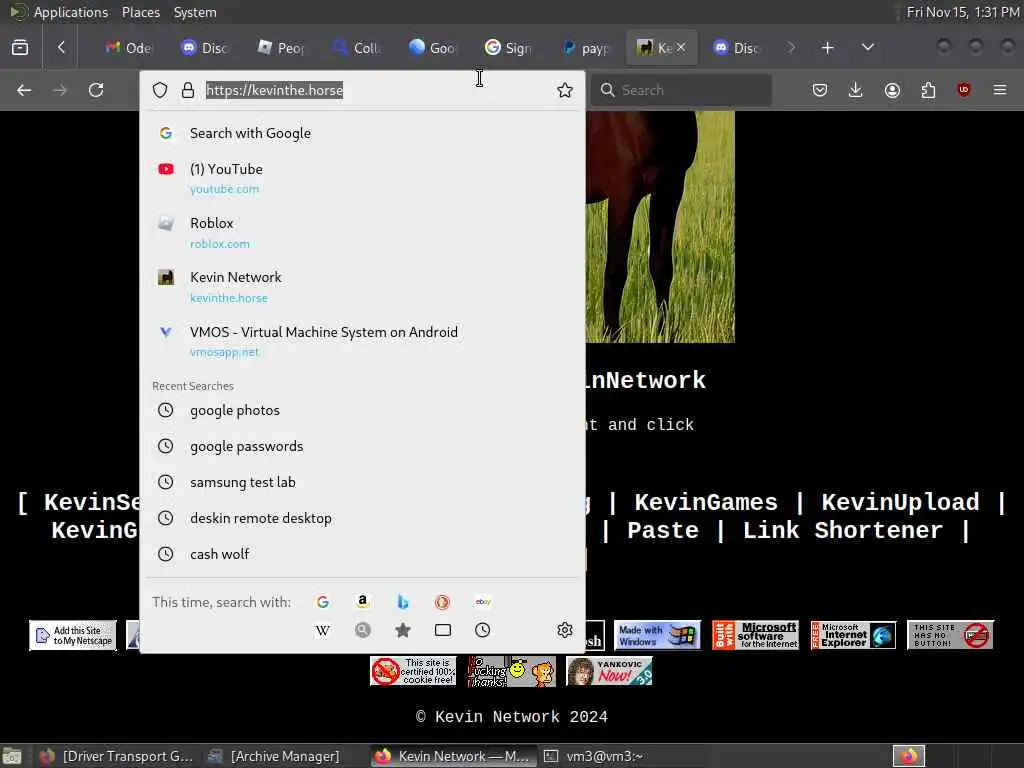Image resolution: width=1024 pixels, height=768 pixels.
Task: Switch to the Google Sign tab
Action: coord(509,48)
